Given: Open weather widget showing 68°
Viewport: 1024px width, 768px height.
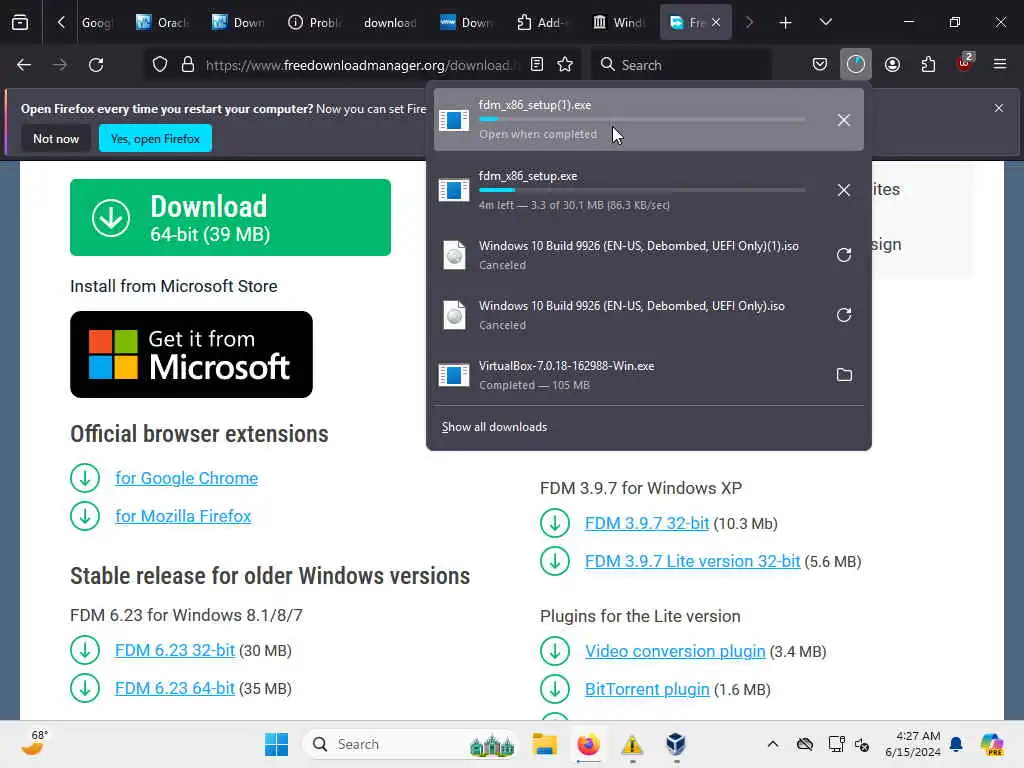Looking at the screenshot, I should tap(34, 744).
